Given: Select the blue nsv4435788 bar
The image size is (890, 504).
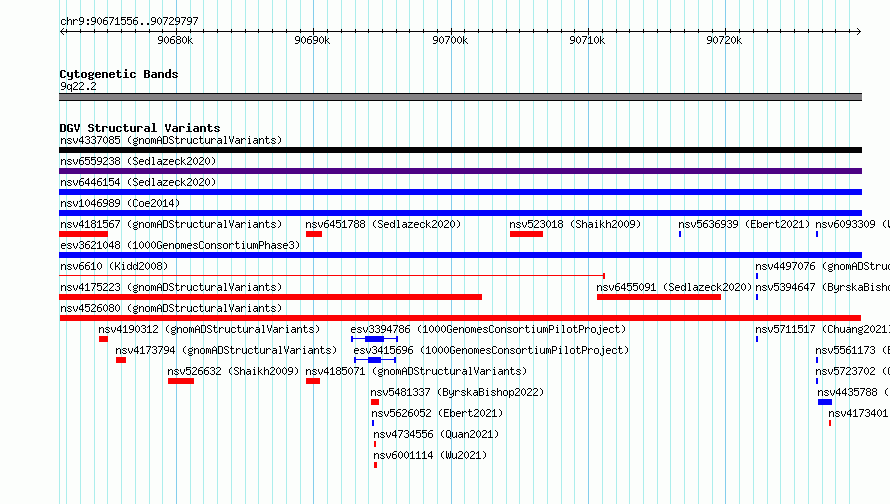Looking at the screenshot, I should [825, 402].
